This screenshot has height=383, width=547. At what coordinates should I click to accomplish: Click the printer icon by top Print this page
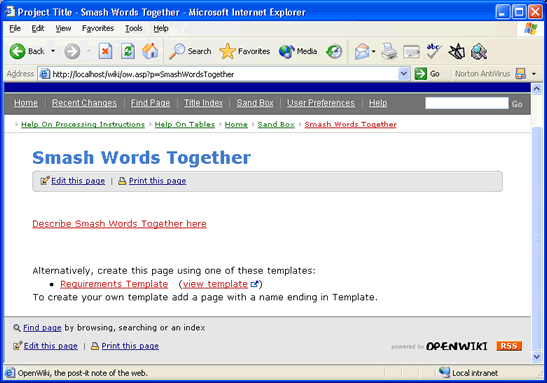tap(122, 181)
